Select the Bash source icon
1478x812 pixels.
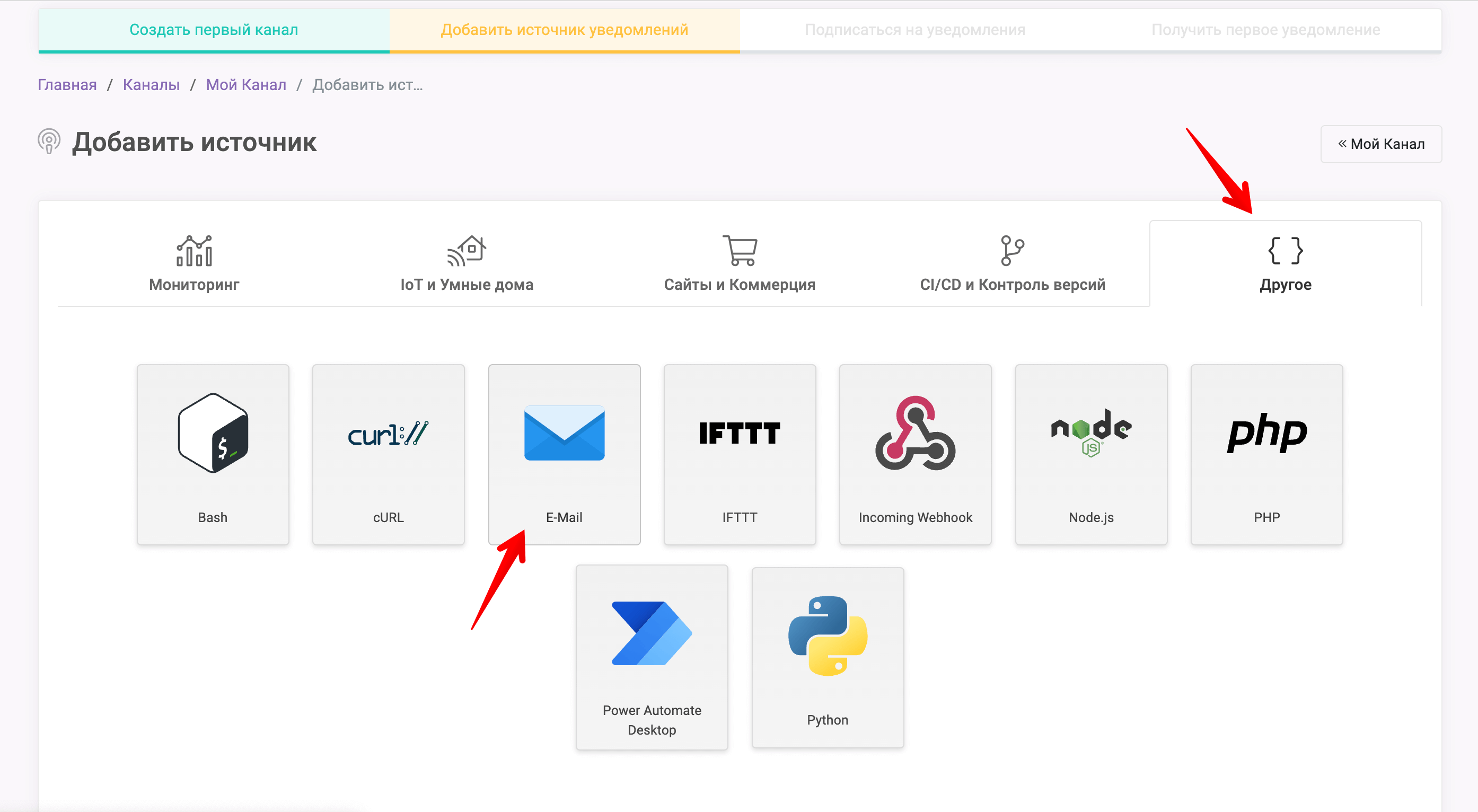click(213, 433)
